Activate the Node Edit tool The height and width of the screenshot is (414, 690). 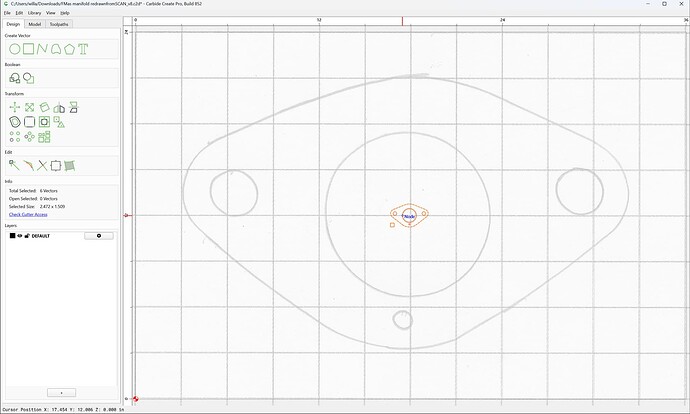[x=14, y=165]
